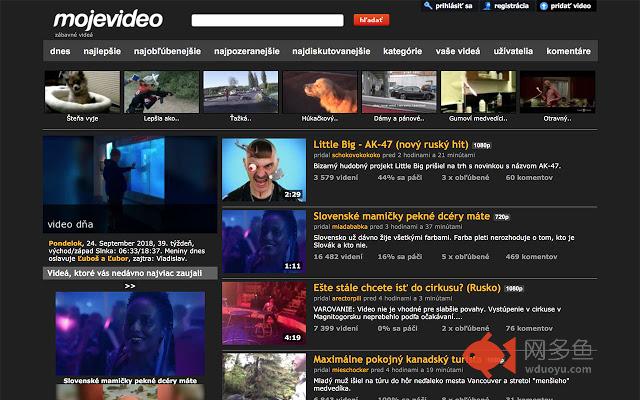Image resolution: width=640 pixels, height=400 pixels.
Task: Open the Šteňa vyje thumbnail
Action: [x=82, y=92]
